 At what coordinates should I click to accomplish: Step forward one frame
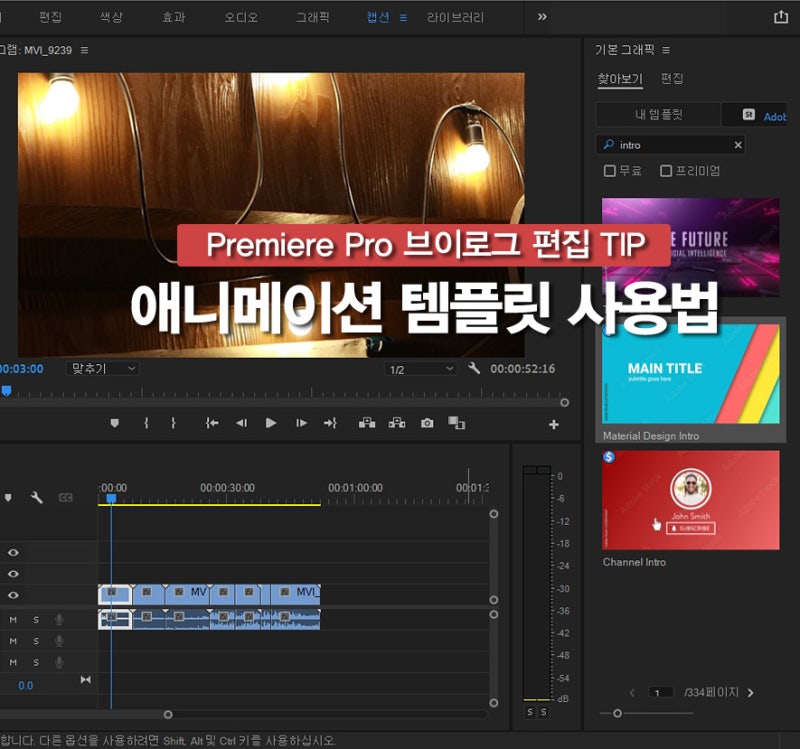coord(302,423)
